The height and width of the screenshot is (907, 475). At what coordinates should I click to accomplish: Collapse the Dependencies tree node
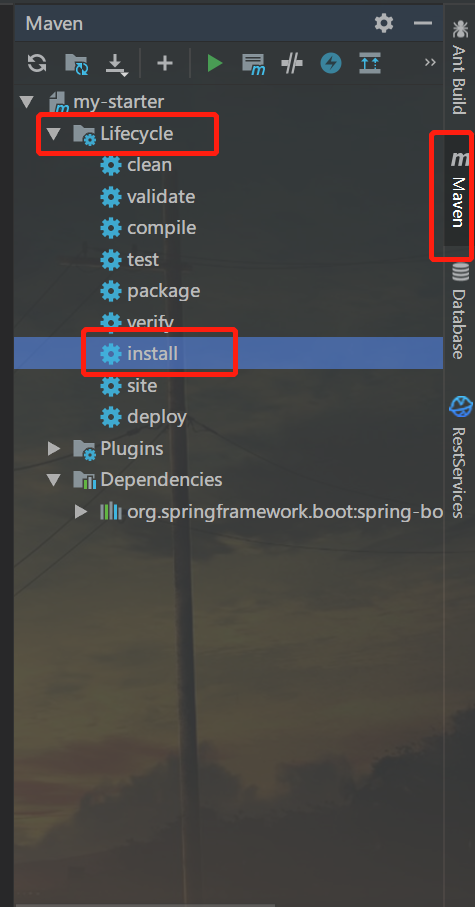click(54, 480)
